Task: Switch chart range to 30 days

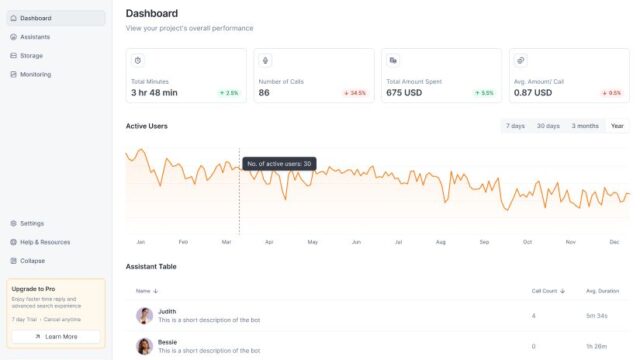Action: coord(548,126)
